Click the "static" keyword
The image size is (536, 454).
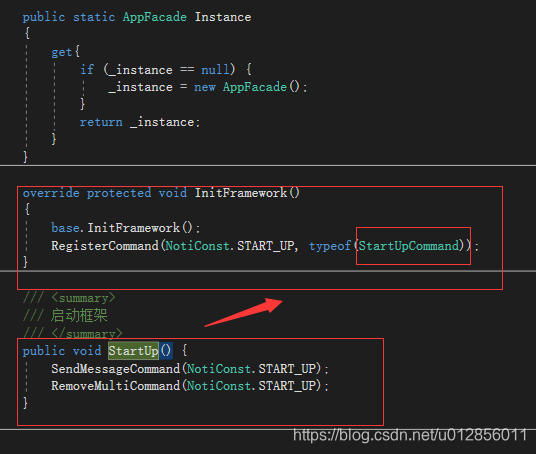pos(94,17)
